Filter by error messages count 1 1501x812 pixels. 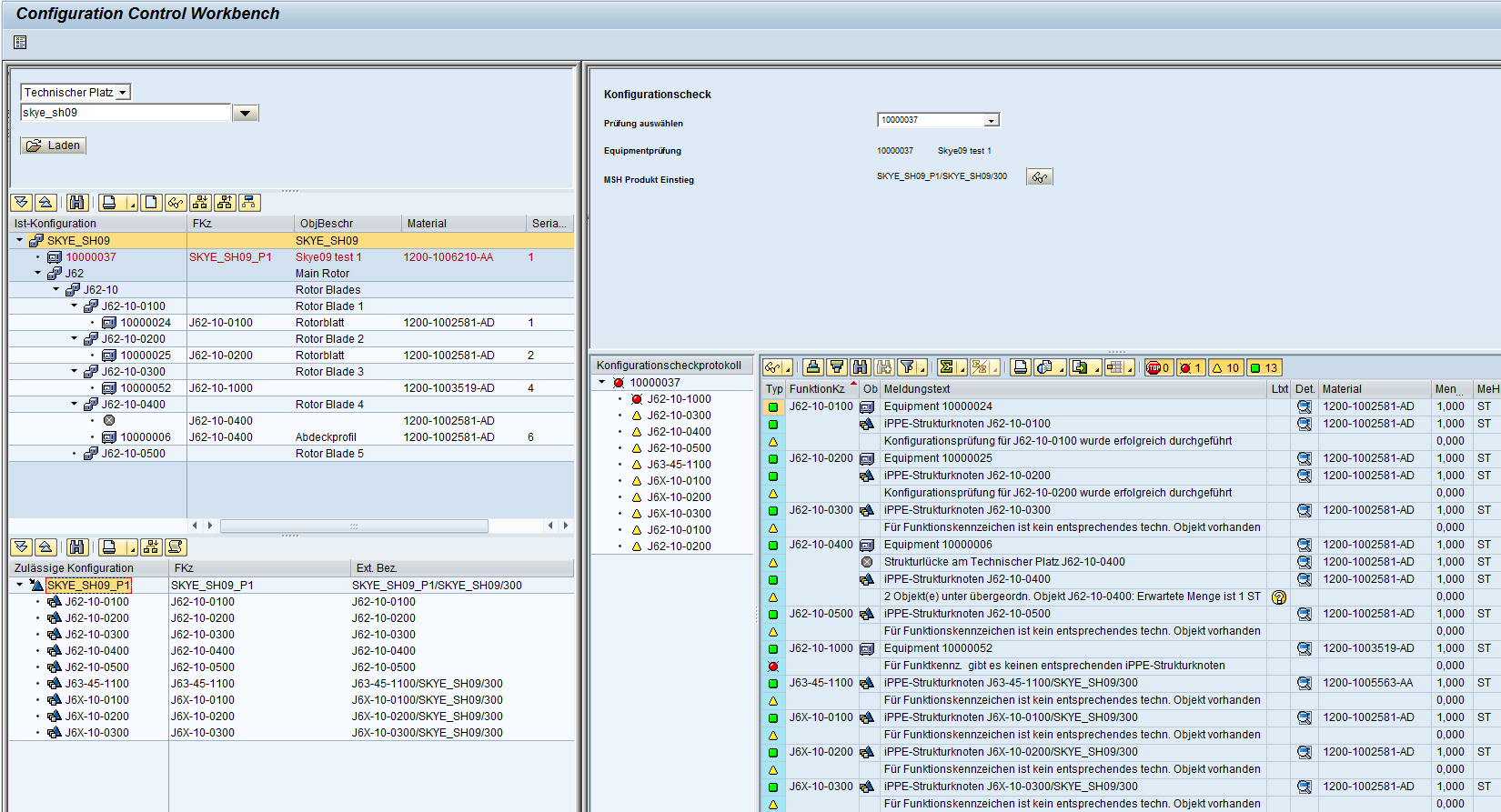point(1192,368)
